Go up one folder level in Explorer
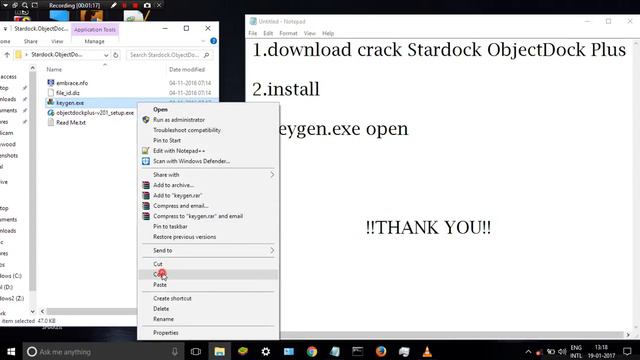The image size is (640, 360). point(7,55)
